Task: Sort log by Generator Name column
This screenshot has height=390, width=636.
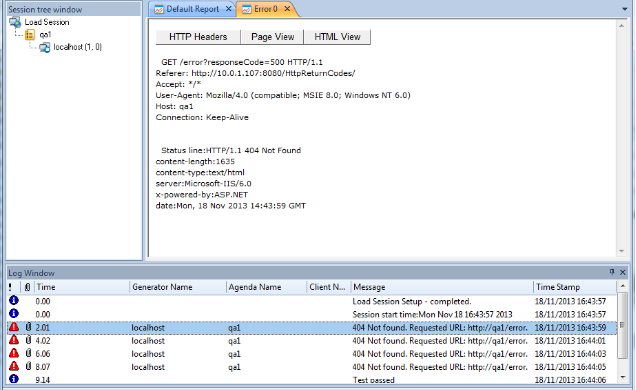Action: 178,287
